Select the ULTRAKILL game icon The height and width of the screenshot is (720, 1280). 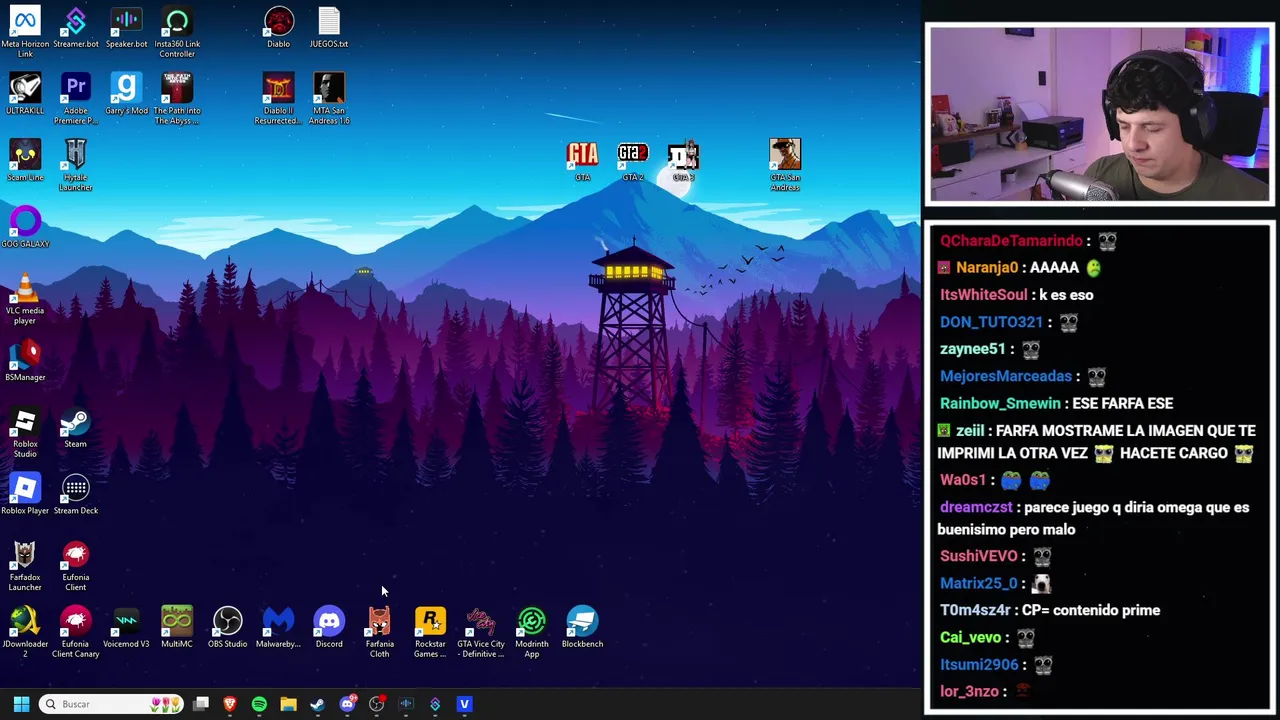pyautogui.click(x=25, y=93)
